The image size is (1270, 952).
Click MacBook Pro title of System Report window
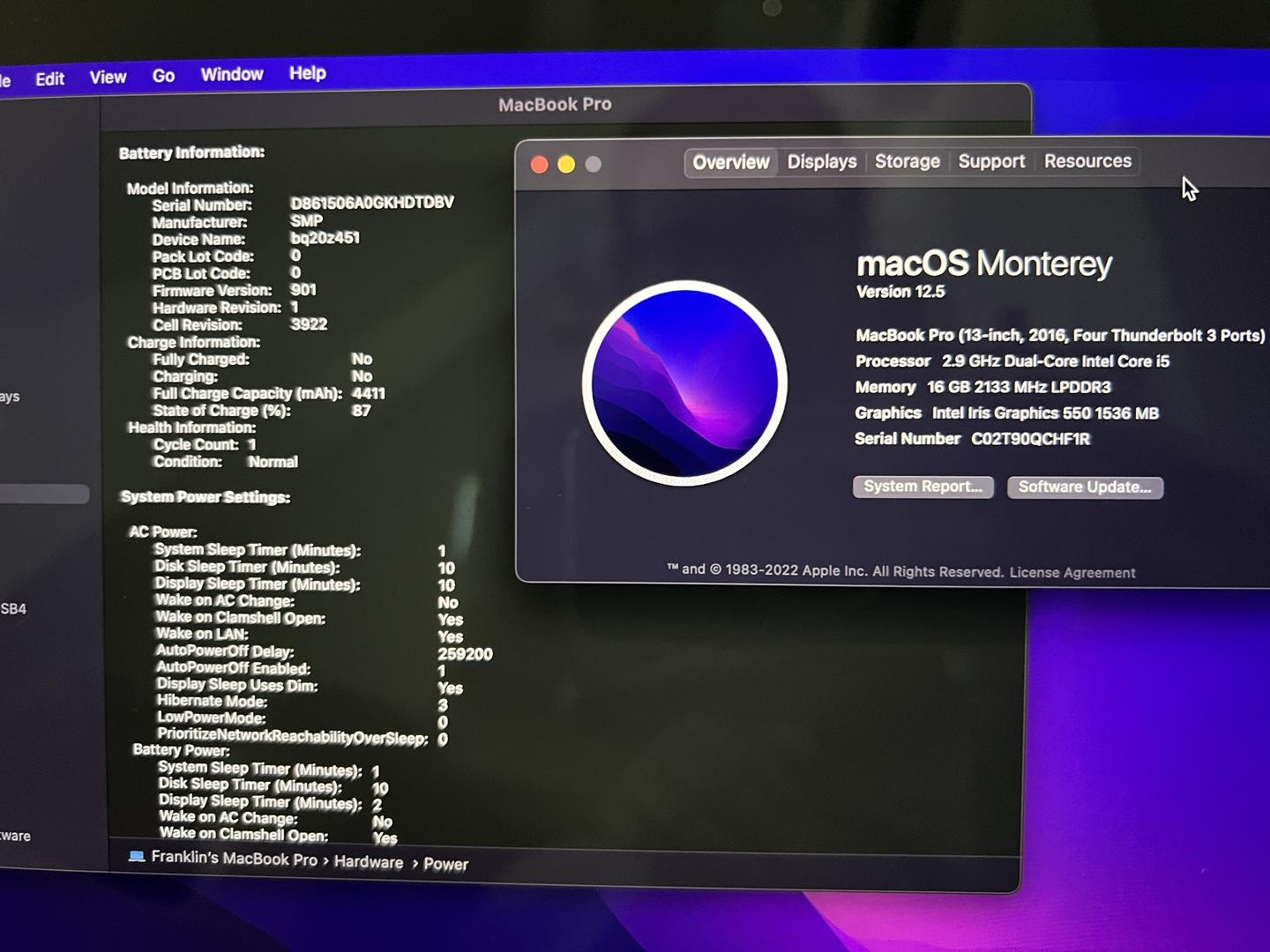(555, 104)
